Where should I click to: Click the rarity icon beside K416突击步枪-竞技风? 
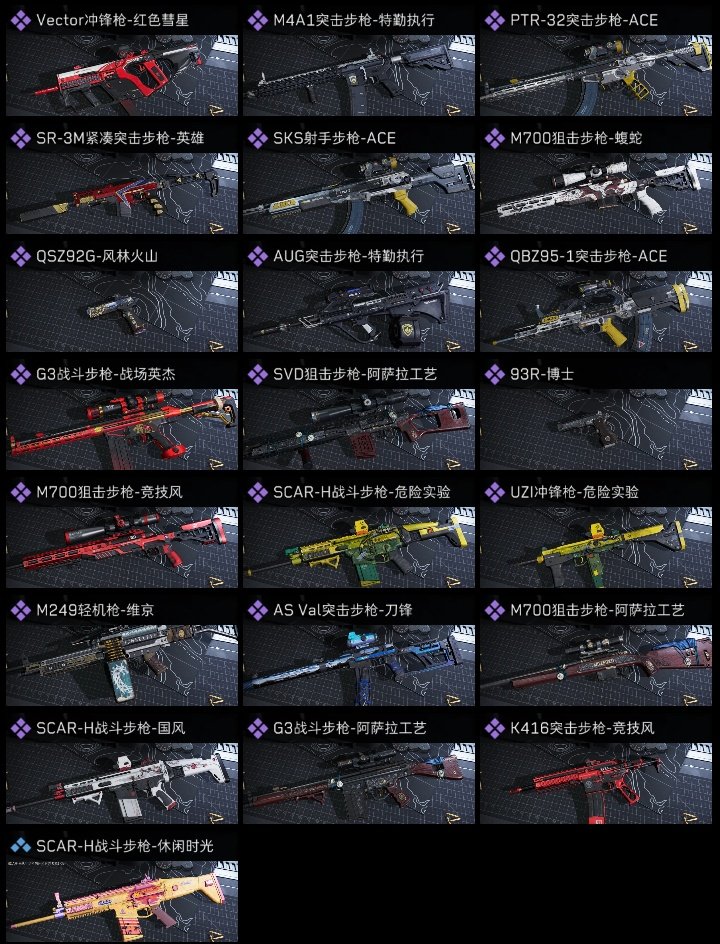pos(495,728)
